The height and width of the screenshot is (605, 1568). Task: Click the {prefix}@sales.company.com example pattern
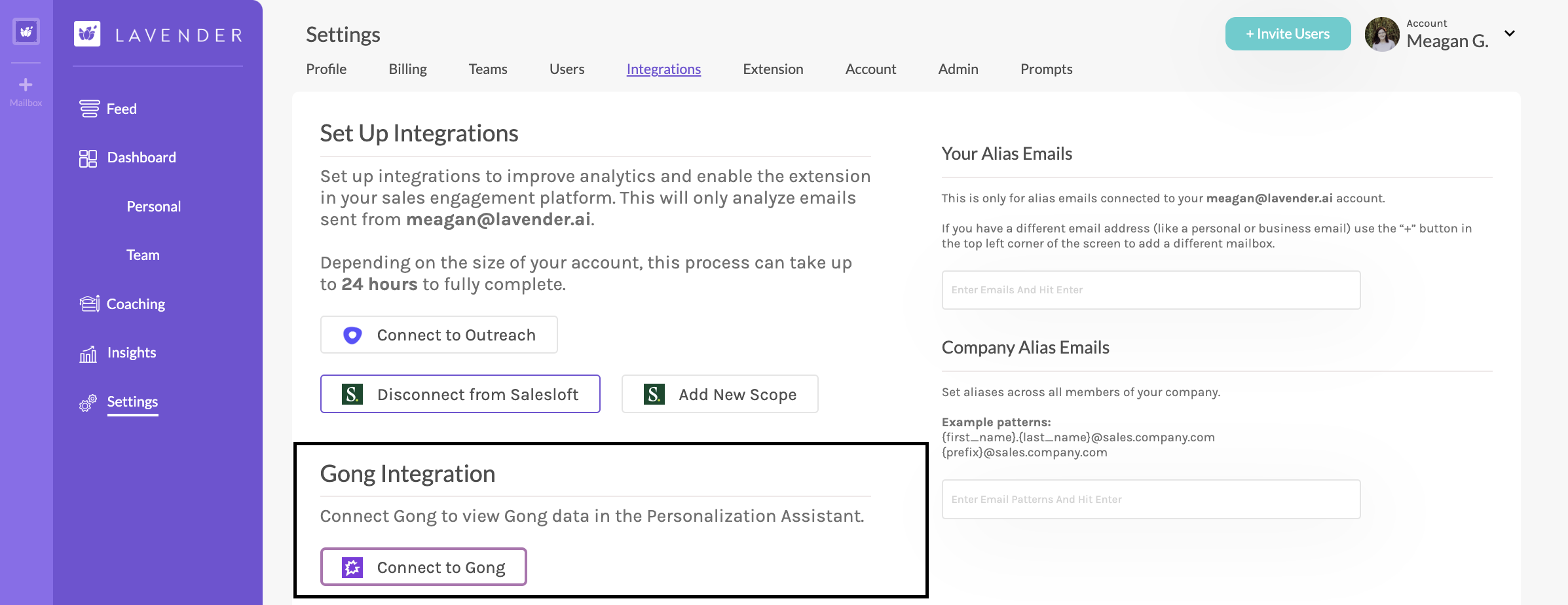tap(1024, 452)
